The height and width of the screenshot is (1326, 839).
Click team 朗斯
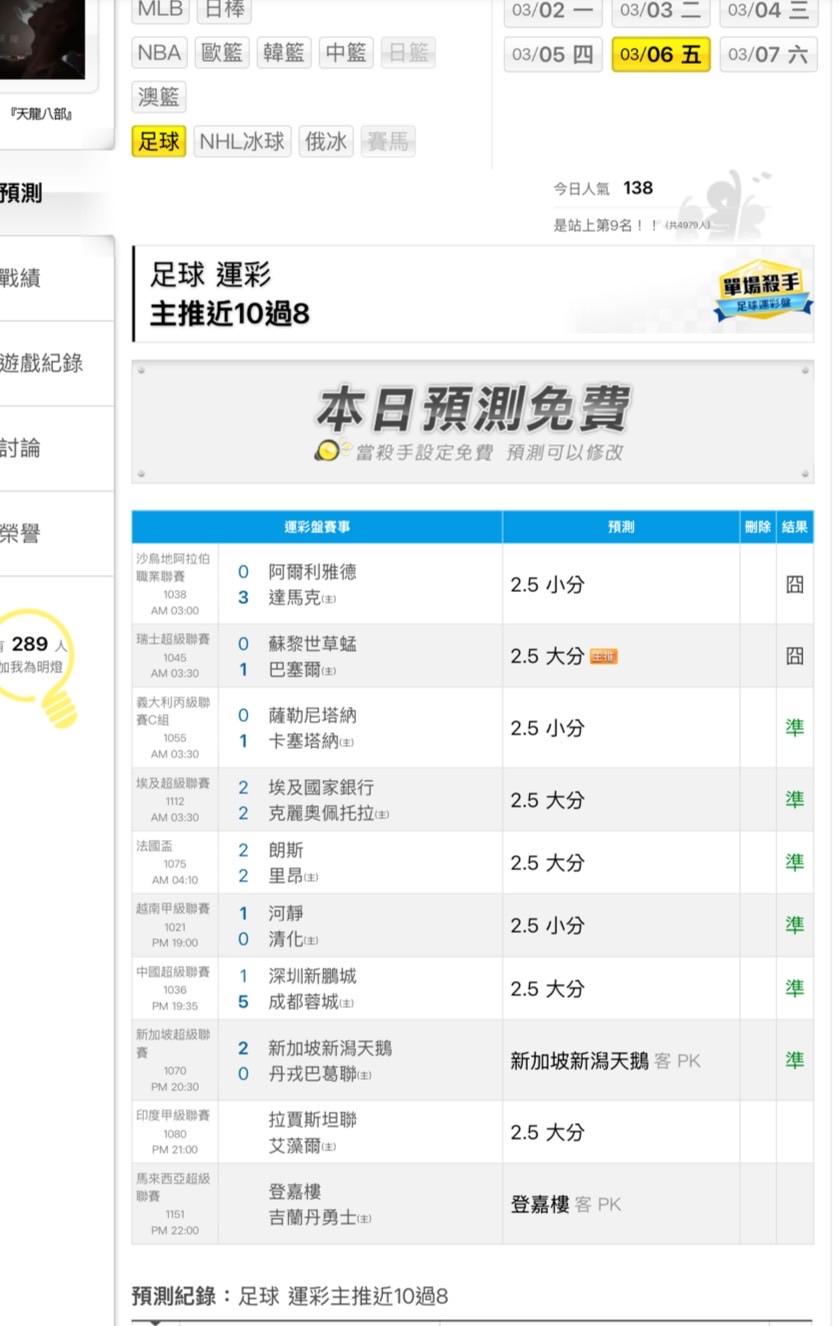click(286, 850)
